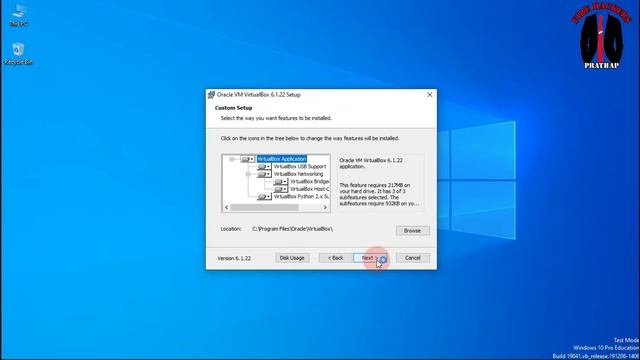Viewport: 640px width, 360px height.
Task: Open the Disk Usage dialog
Action: [x=292, y=258]
